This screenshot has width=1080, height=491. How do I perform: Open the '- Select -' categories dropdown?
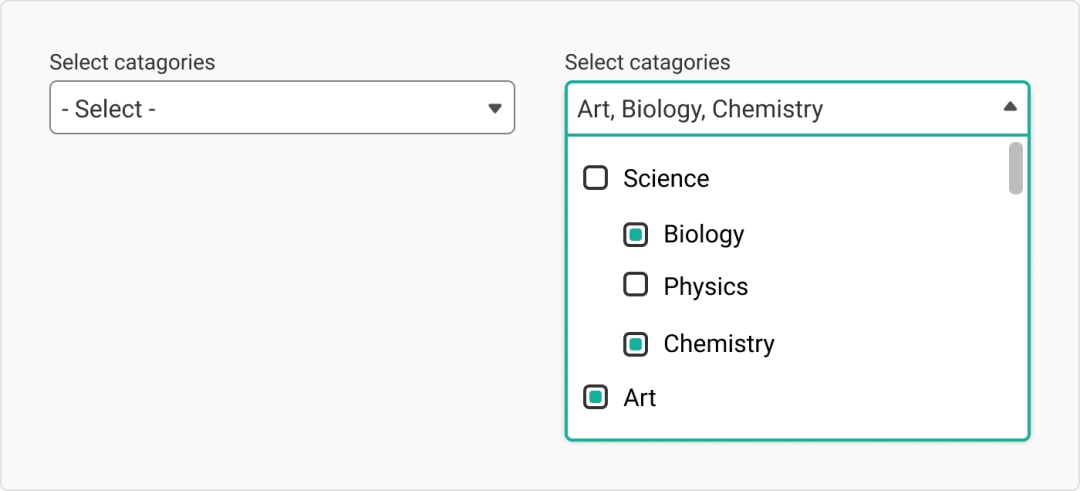[282, 107]
